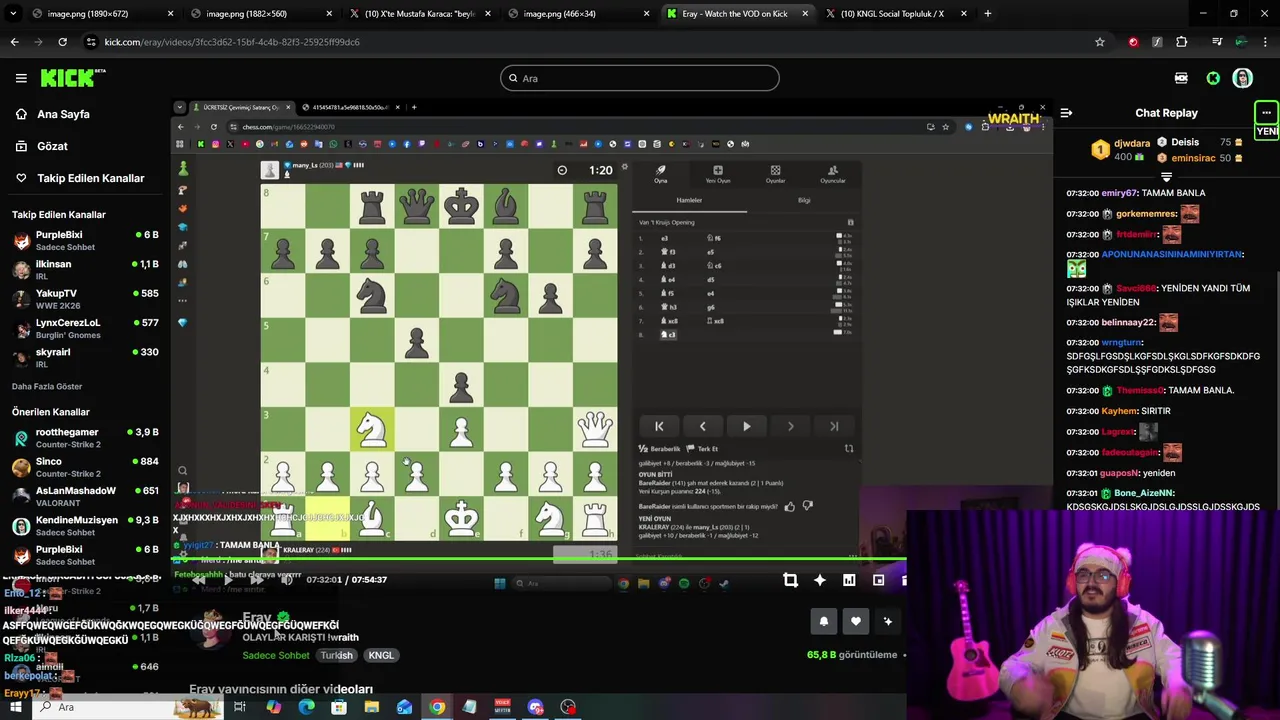Toggle notification bell for Eray
The image size is (1280, 720).
824,621
